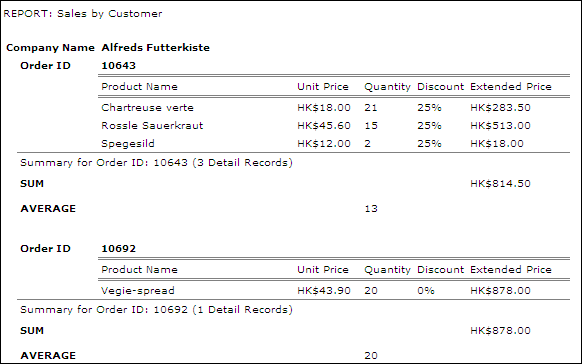Click the Vegie-spread product name
582x364 pixels.
click(138, 291)
